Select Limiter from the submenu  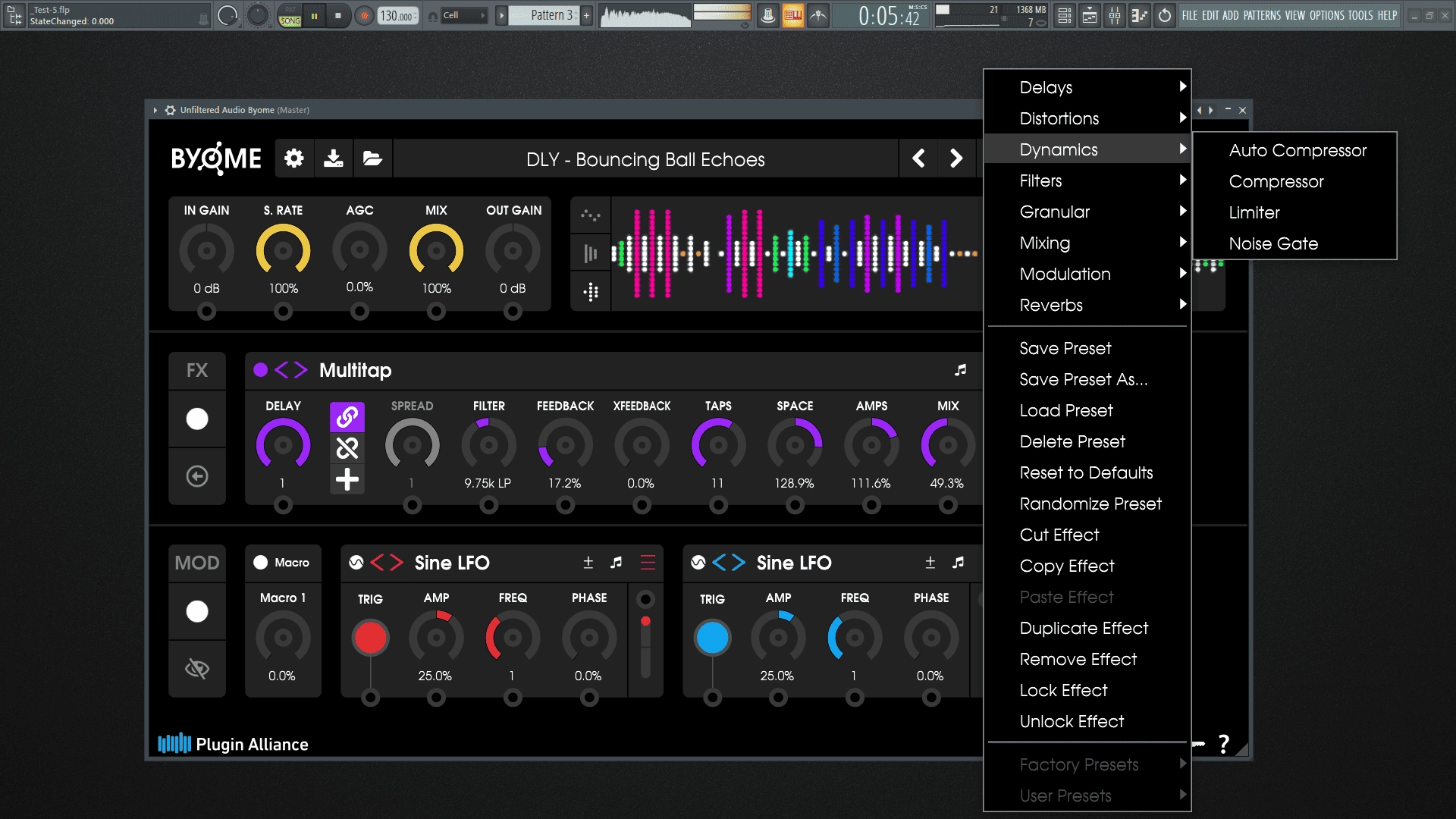[1294, 212]
